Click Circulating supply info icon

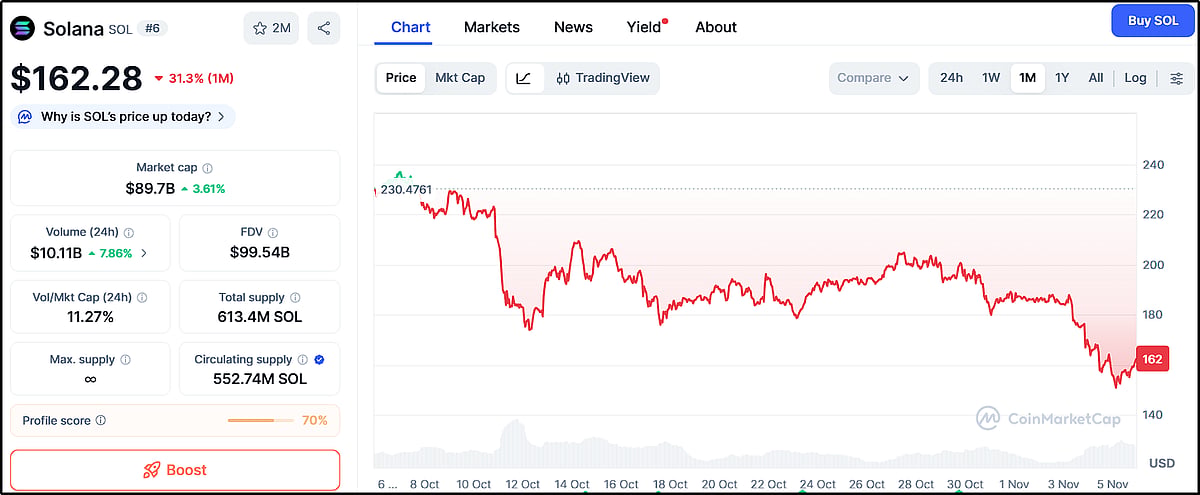click(x=302, y=359)
